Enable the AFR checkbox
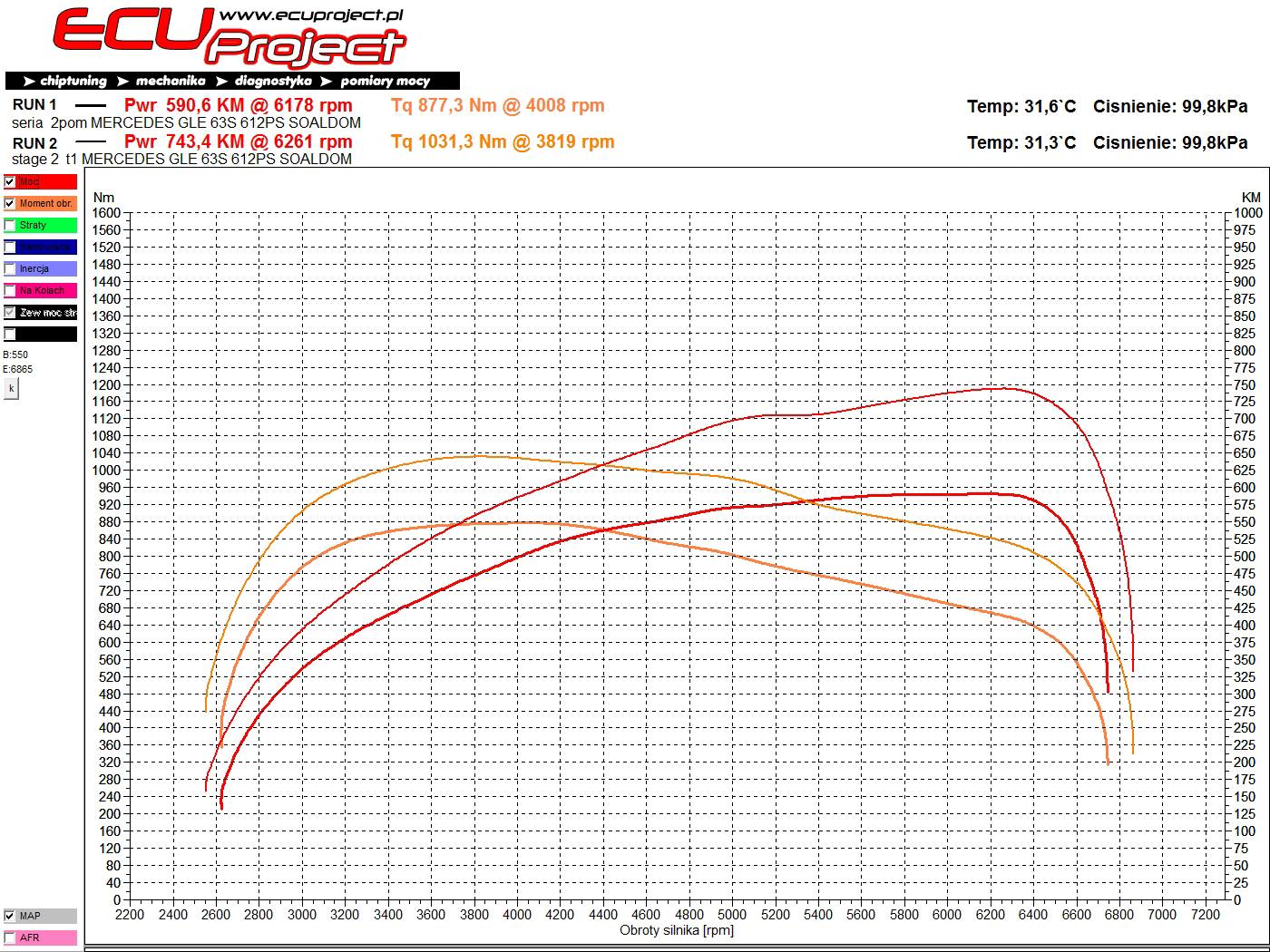This screenshot has height=952, width=1270. (x=10, y=937)
